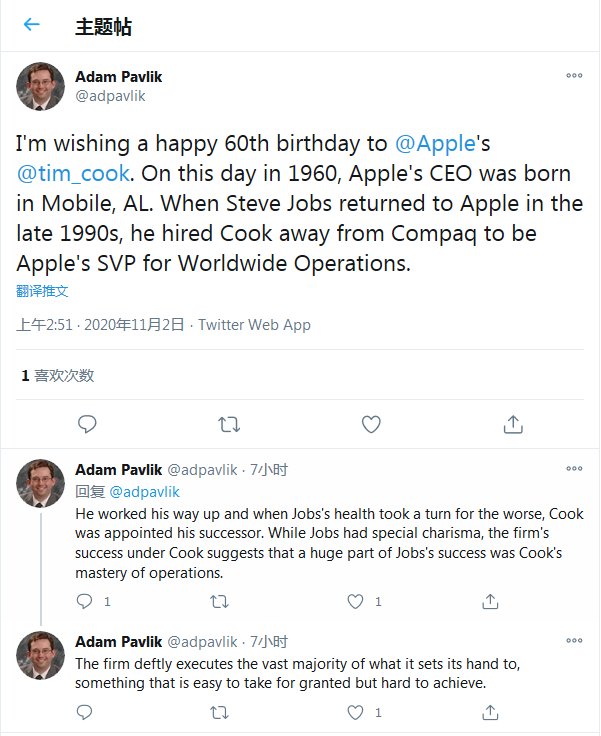Open more options on main tweet
This screenshot has height=736, width=601.
[574, 76]
